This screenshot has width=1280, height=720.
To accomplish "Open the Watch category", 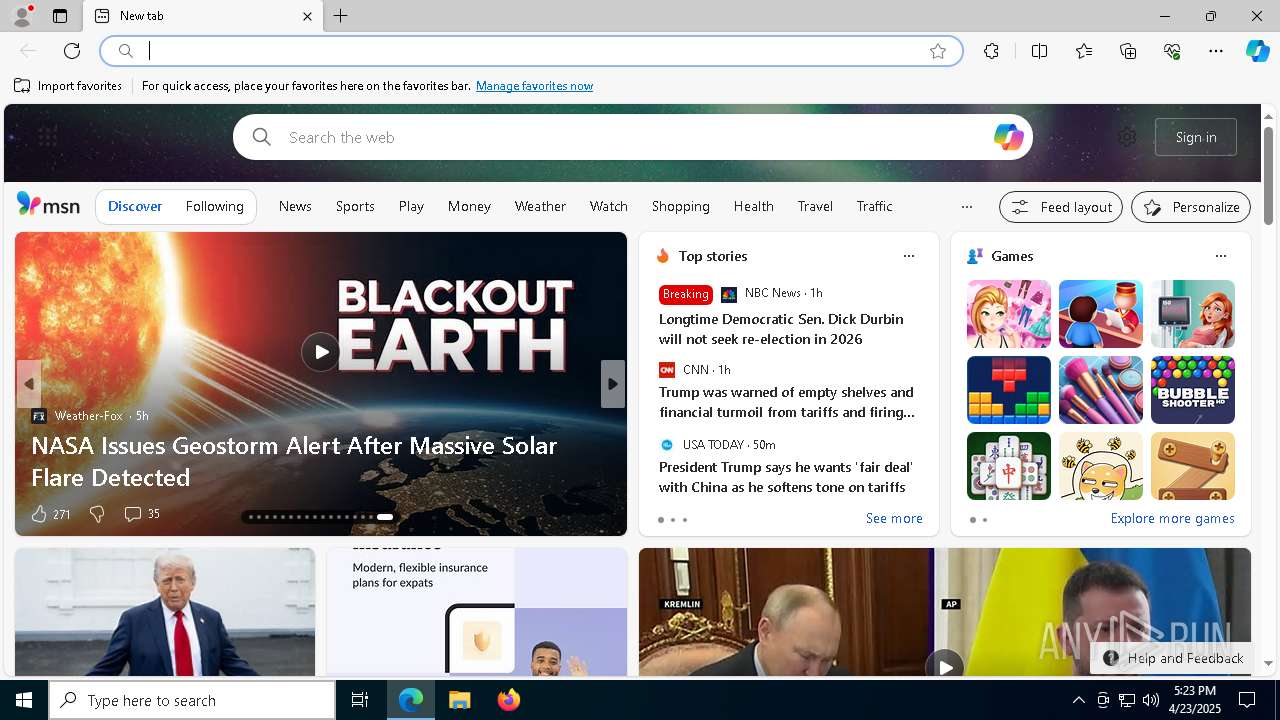I will (608, 206).
